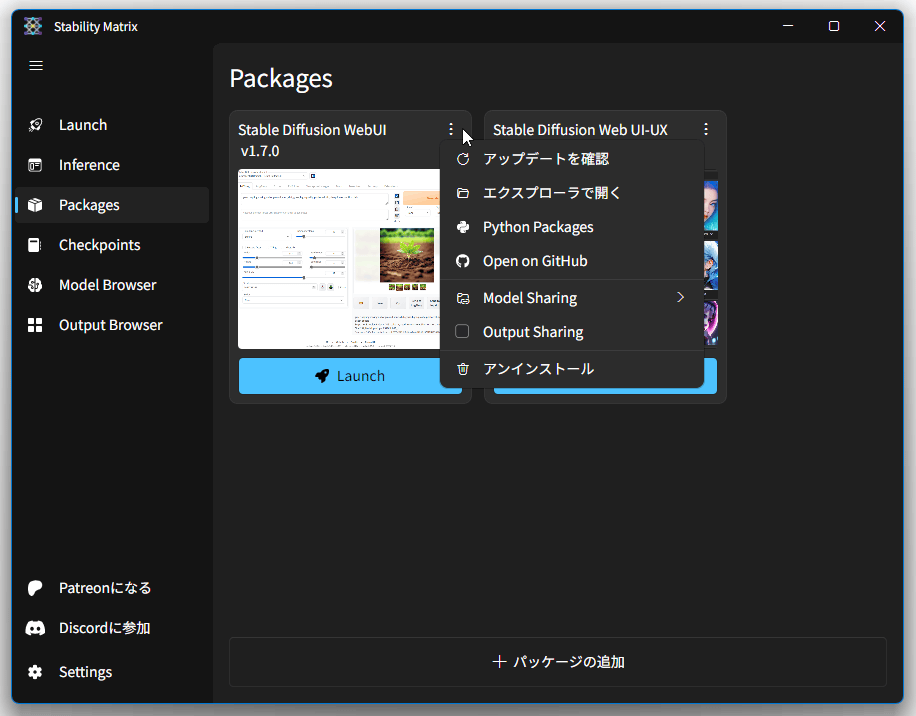
Task: Click the Stable Diffusion WebUI title text
Action: [312, 130]
